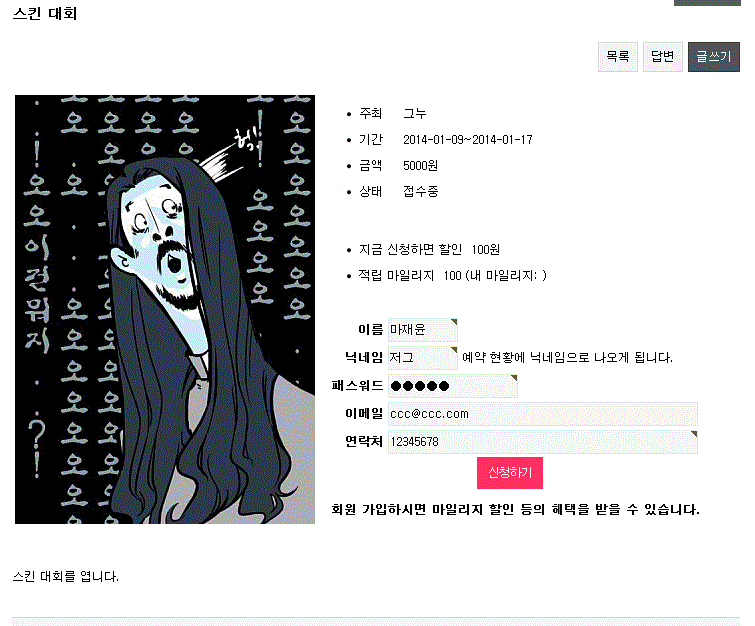This screenshot has height=626, width=755.
Task: Submit the form with 신청하기 button
Action: [x=510, y=473]
